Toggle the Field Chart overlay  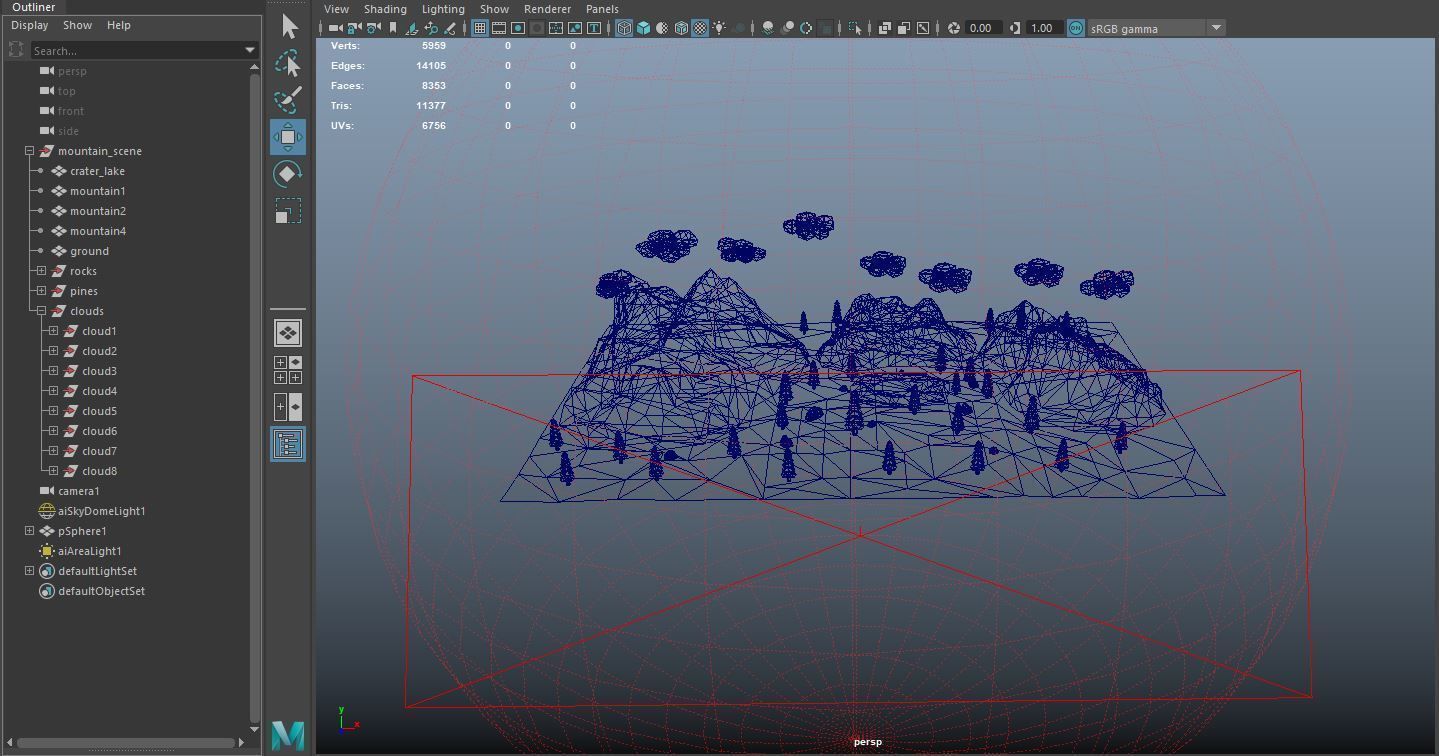point(556,28)
